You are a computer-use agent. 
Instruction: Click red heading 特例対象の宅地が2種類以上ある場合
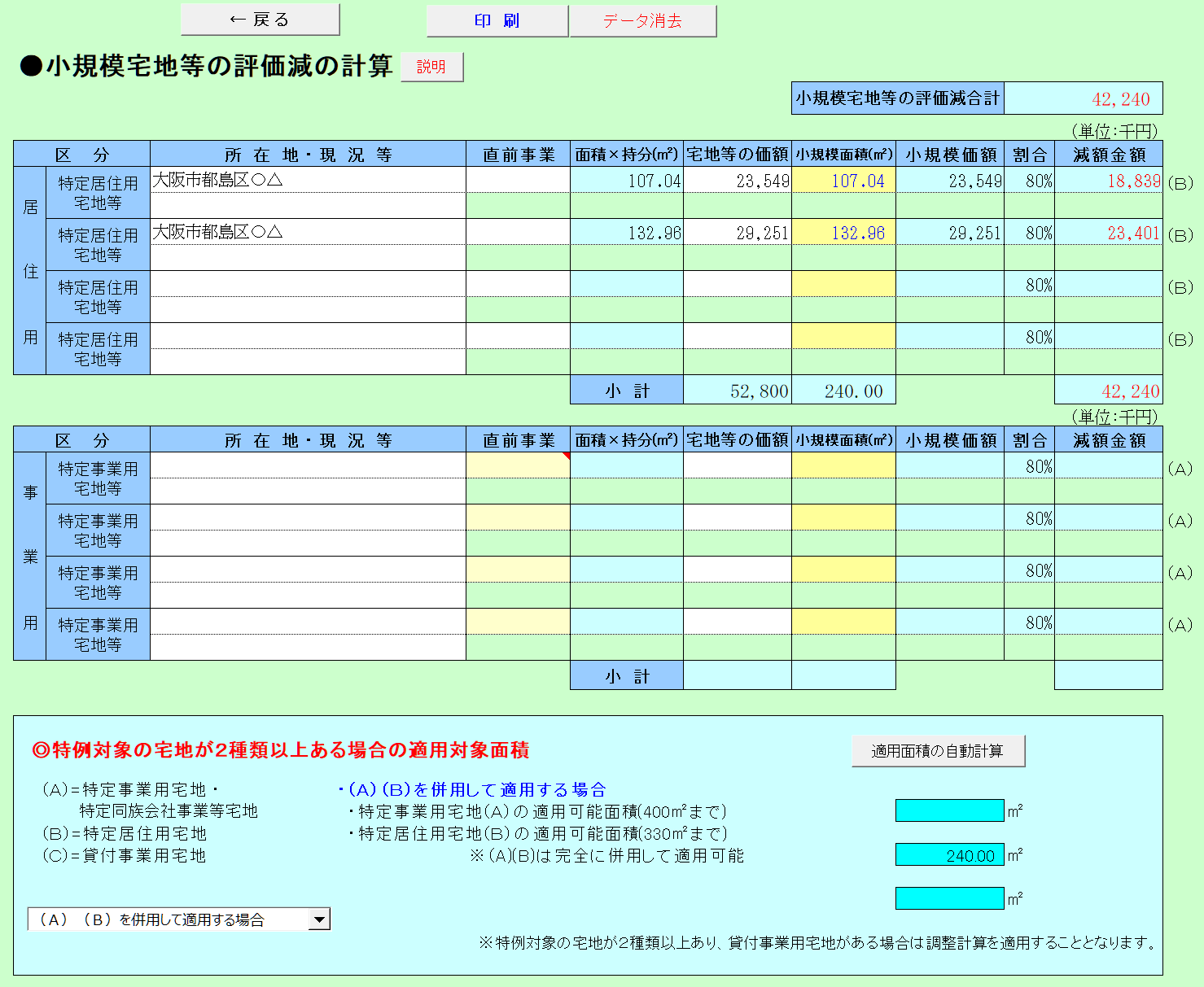coord(281,749)
